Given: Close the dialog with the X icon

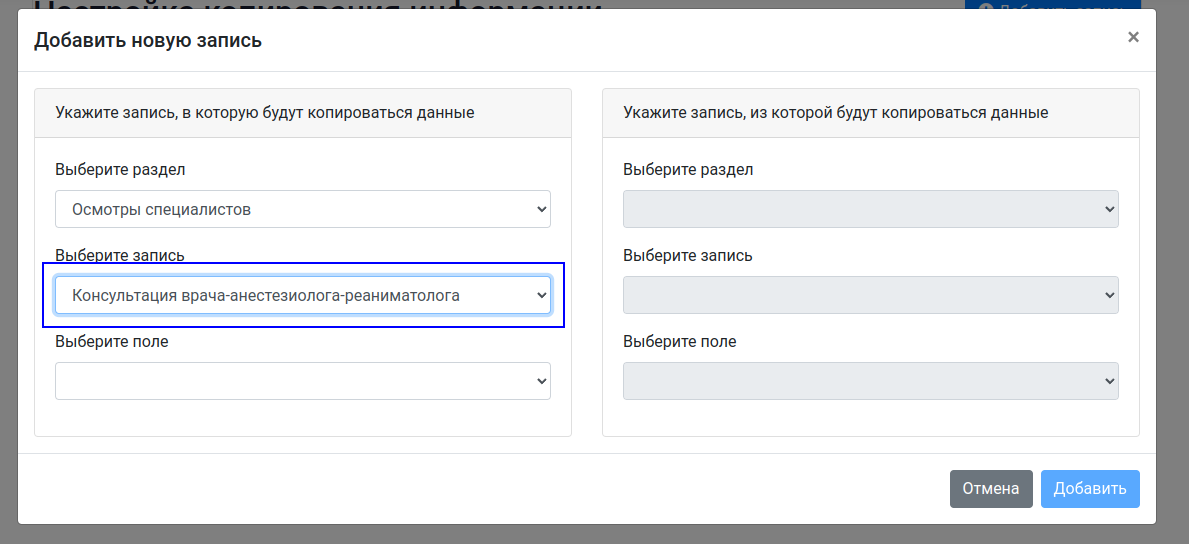Looking at the screenshot, I should tap(1133, 38).
